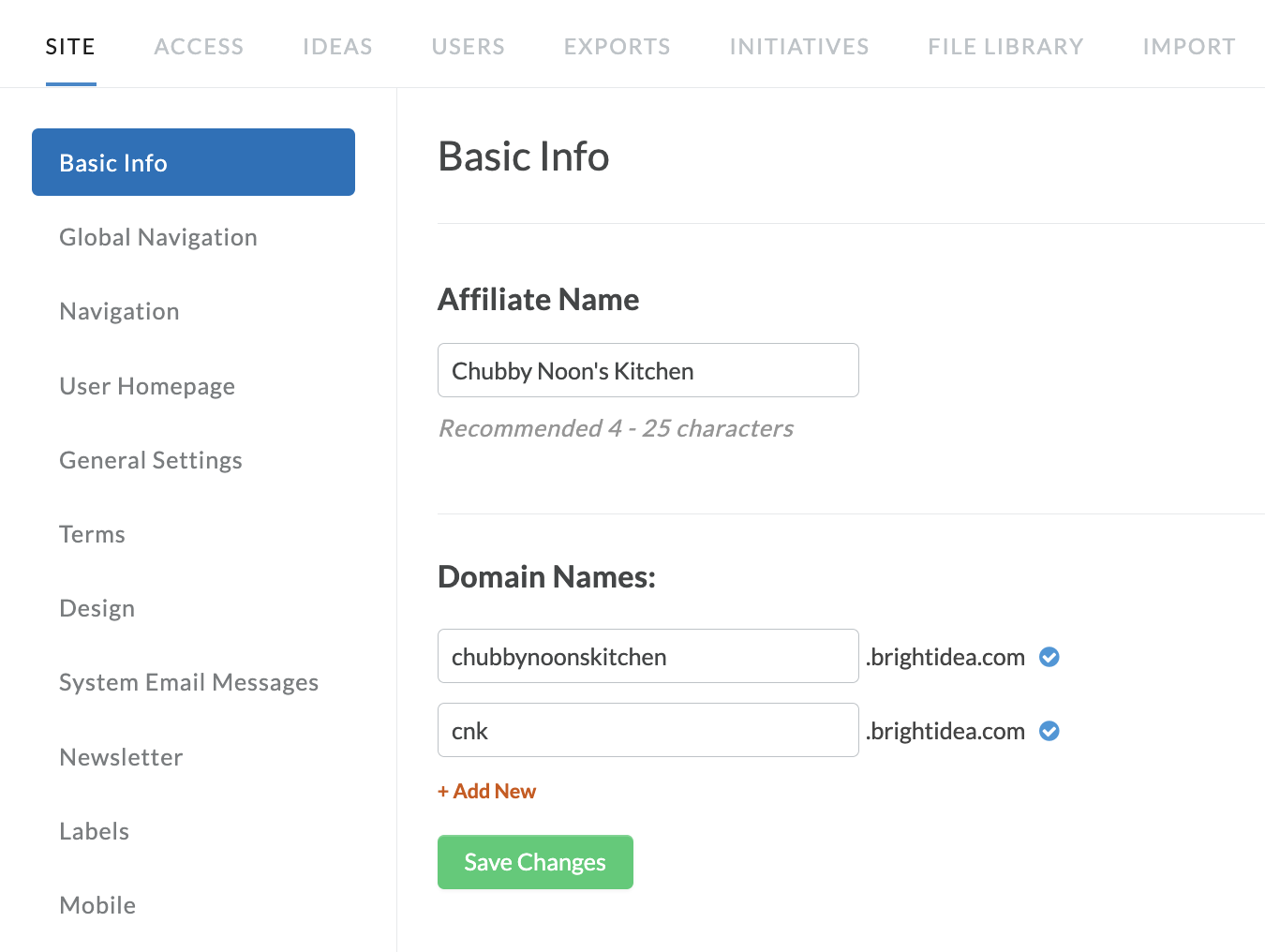Open User Homepage settings
Viewport: 1265px width, 952px height.
[147, 386]
